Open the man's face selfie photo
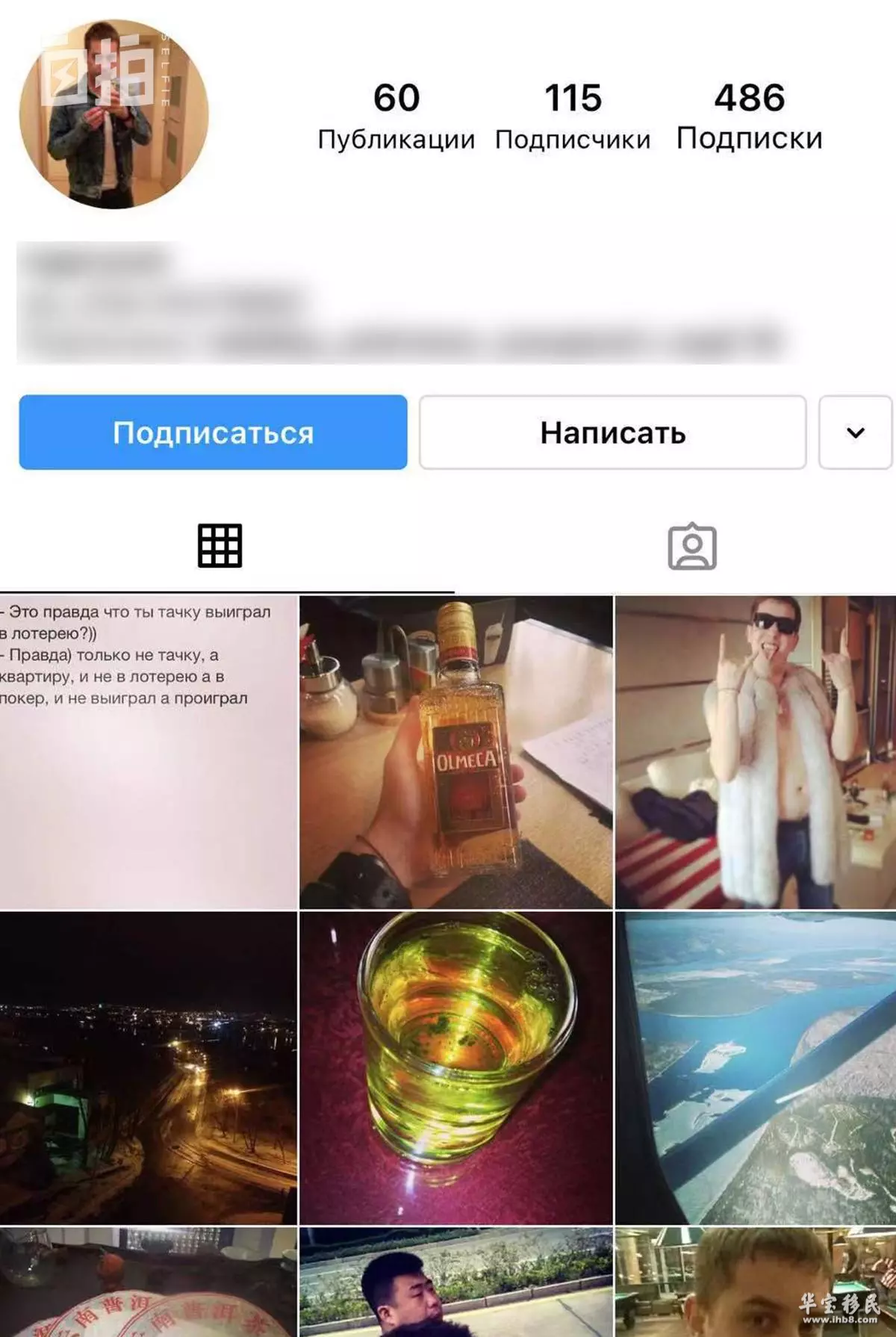The image size is (896, 1337). point(756,1282)
